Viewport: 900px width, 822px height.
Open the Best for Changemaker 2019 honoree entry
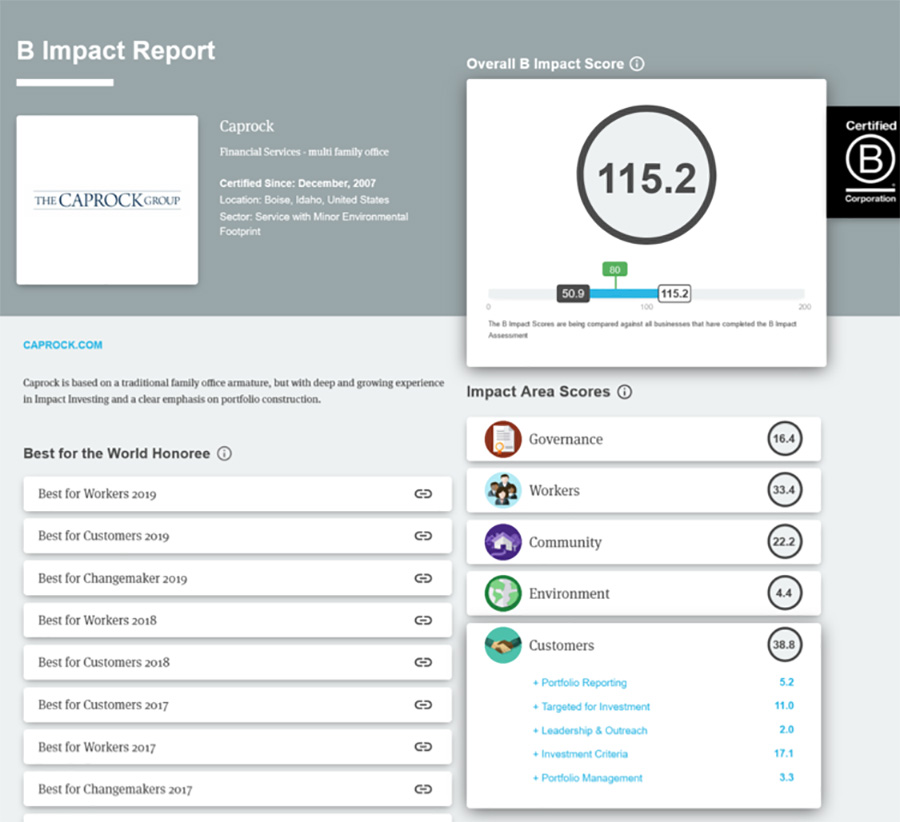[238, 578]
